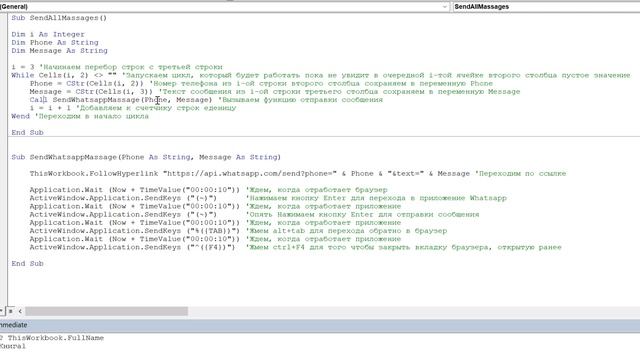Click the 'Dim Phone As String' line
This screenshot has height=360, width=640.
[55, 42]
